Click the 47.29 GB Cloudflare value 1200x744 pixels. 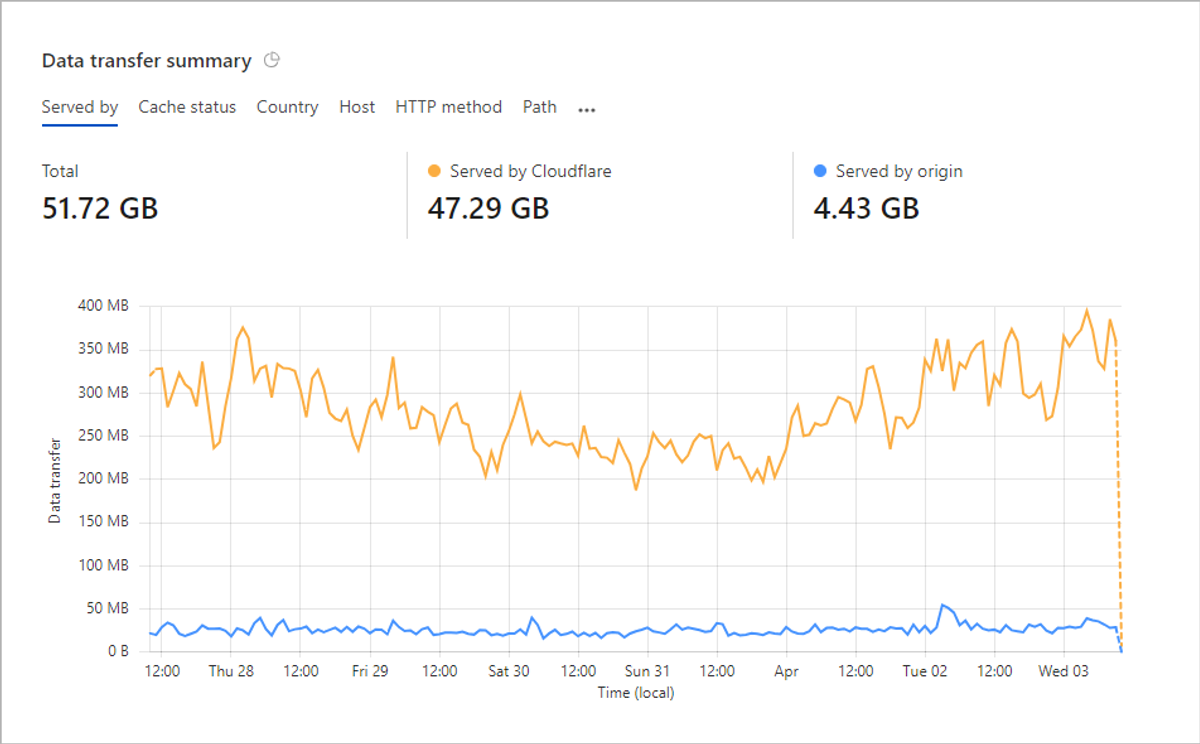(x=488, y=208)
